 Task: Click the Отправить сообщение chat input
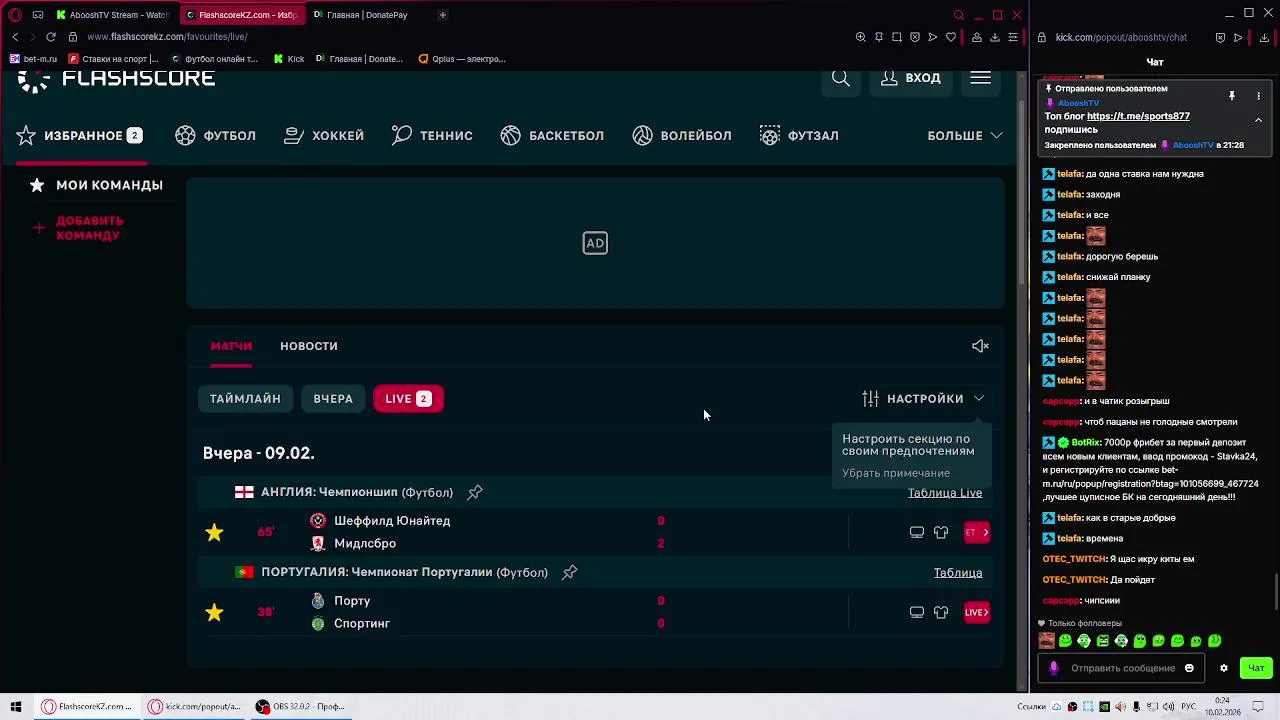(1123, 668)
